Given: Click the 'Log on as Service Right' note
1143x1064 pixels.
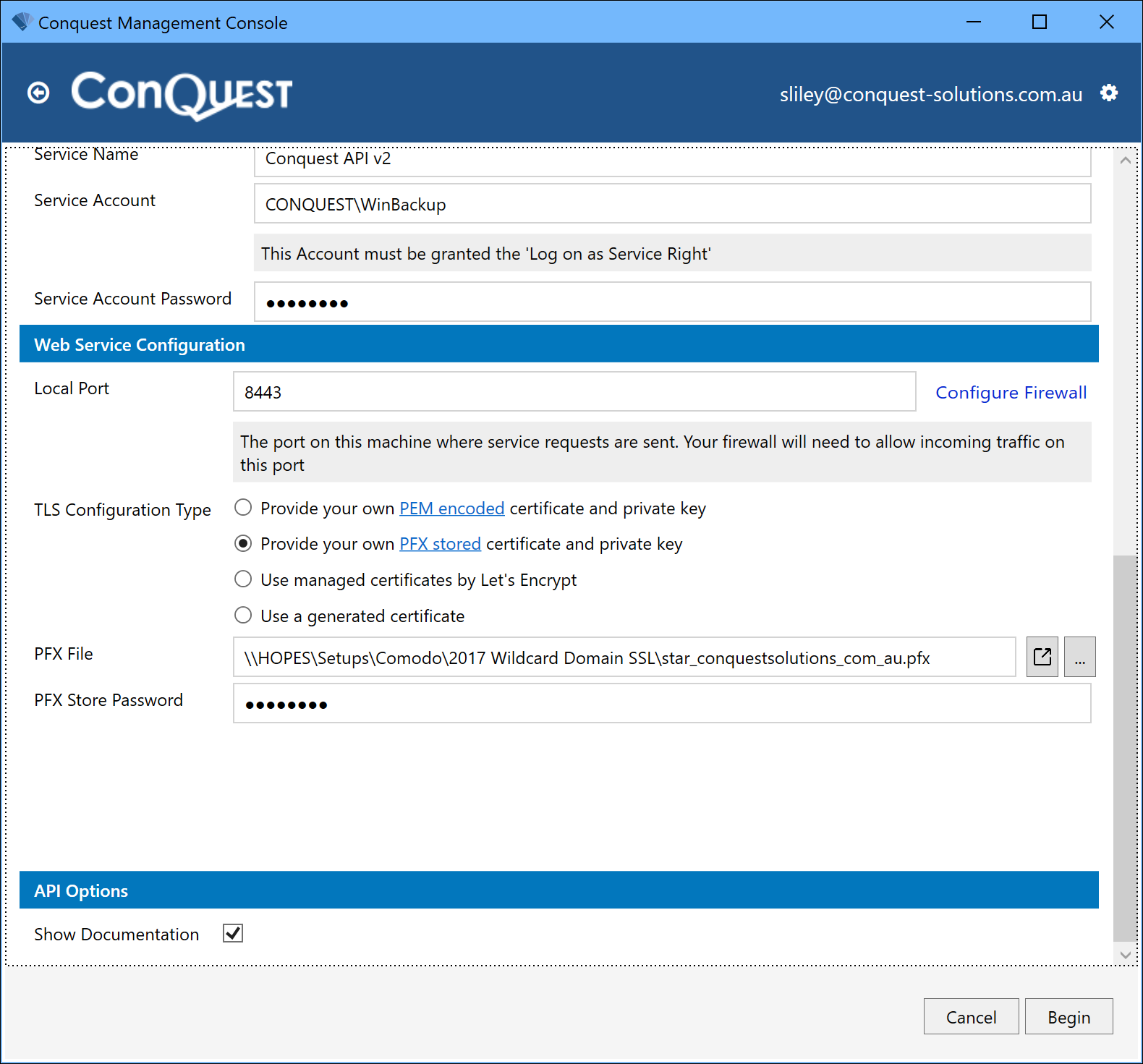Looking at the screenshot, I should (672, 252).
